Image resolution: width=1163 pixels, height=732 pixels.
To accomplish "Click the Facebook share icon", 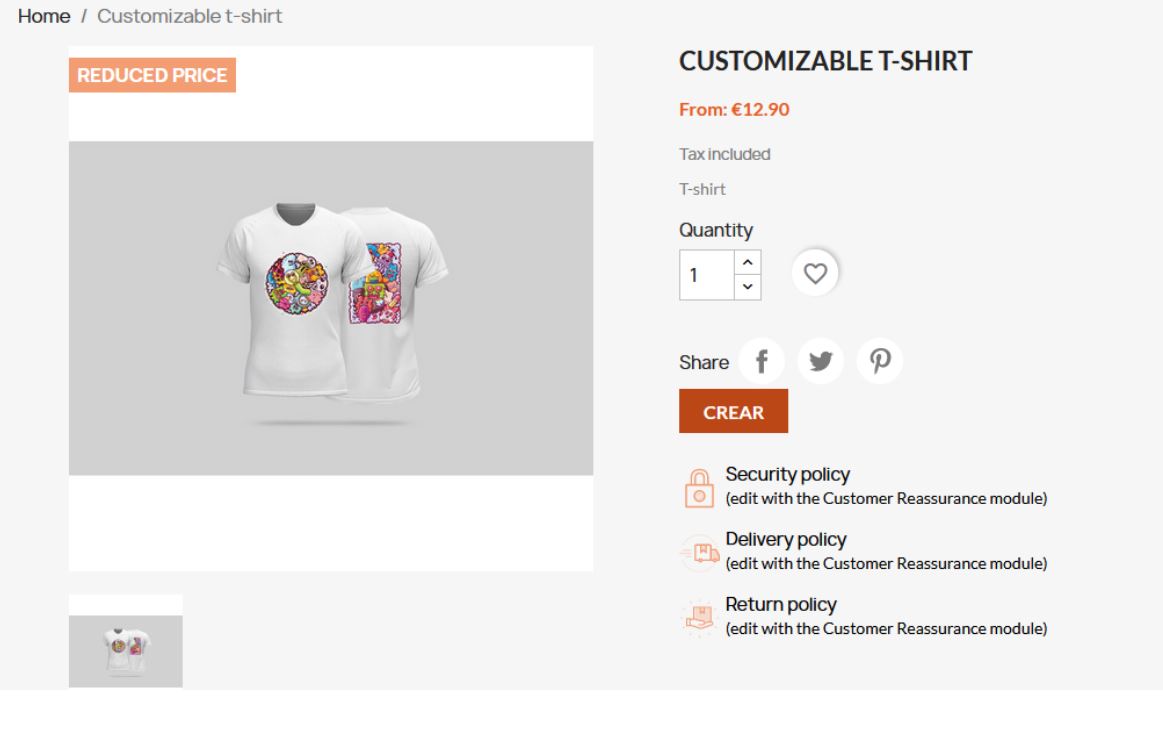I will coord(760,361).
